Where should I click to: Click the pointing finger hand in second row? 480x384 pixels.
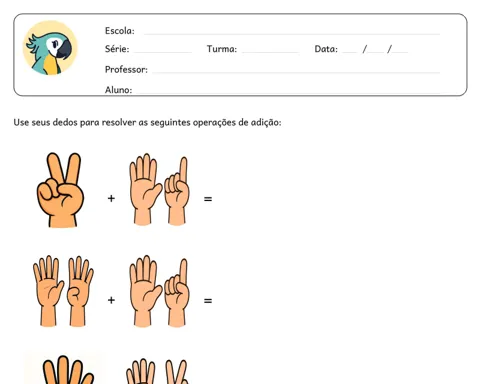(177, 293)
